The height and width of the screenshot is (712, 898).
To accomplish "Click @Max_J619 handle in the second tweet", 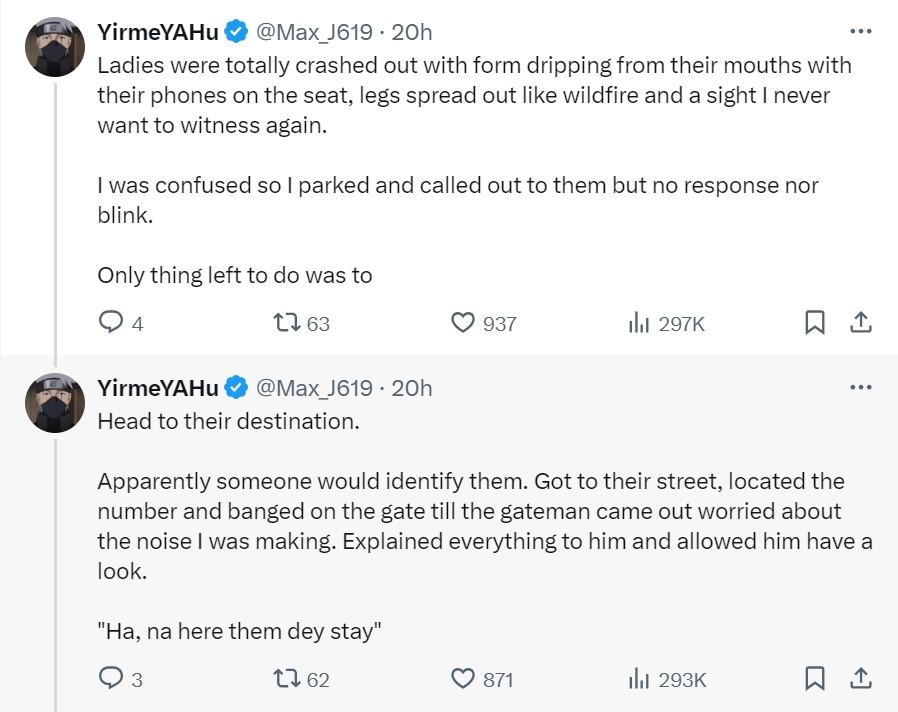I will [x=315, y=388].
